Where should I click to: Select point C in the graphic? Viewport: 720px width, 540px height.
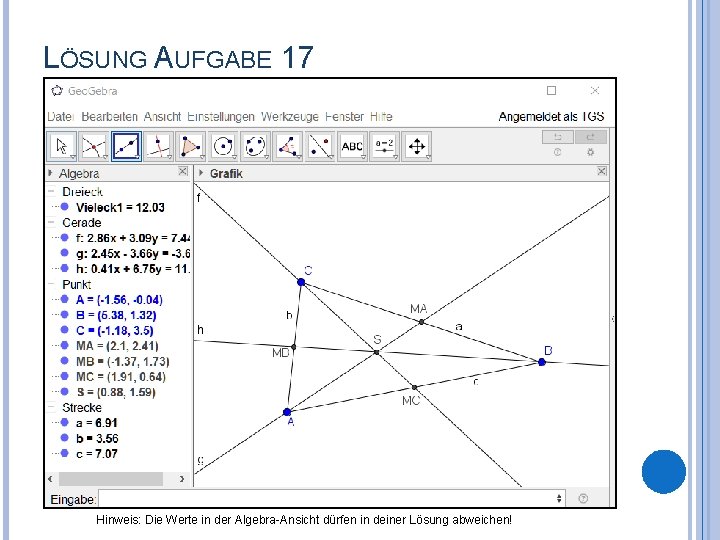tap(301, 282)
